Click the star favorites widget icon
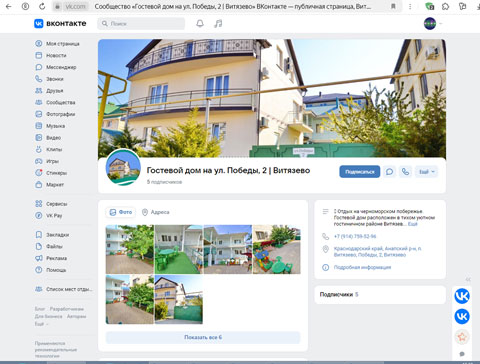The image size is (480, 364). click(462, 337)
